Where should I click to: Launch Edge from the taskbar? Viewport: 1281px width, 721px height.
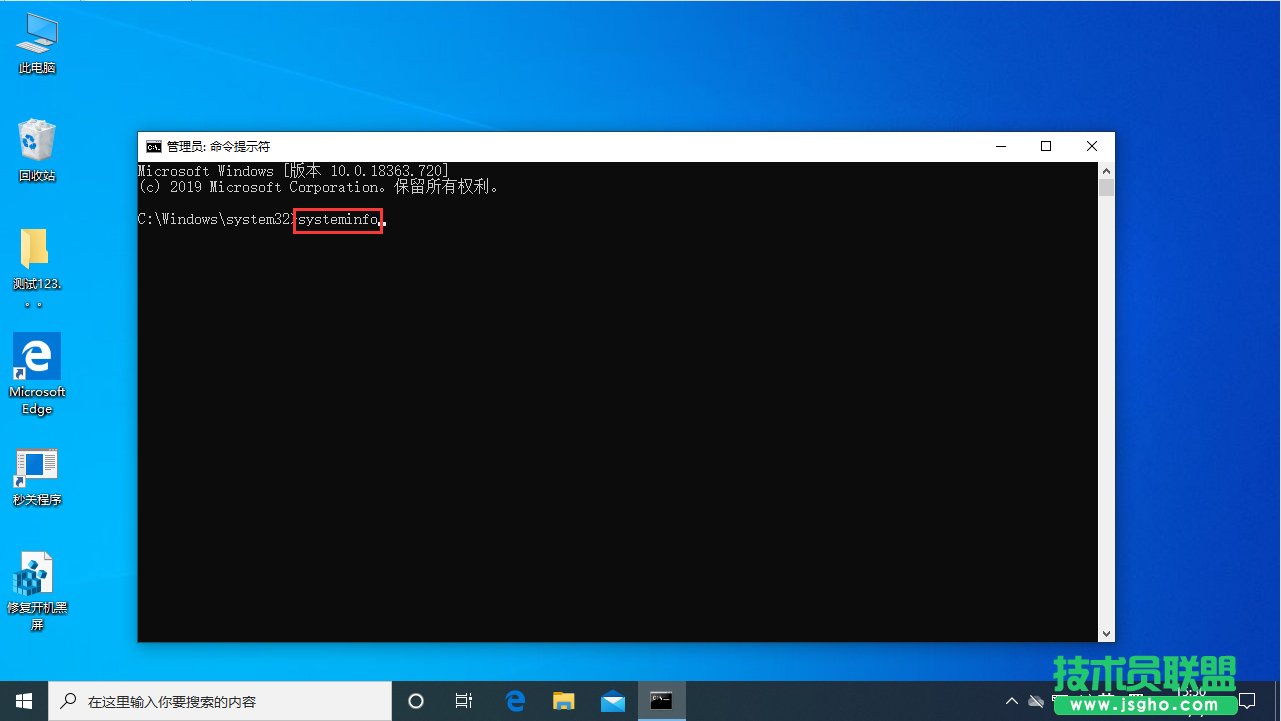click(x=514, y=700)
